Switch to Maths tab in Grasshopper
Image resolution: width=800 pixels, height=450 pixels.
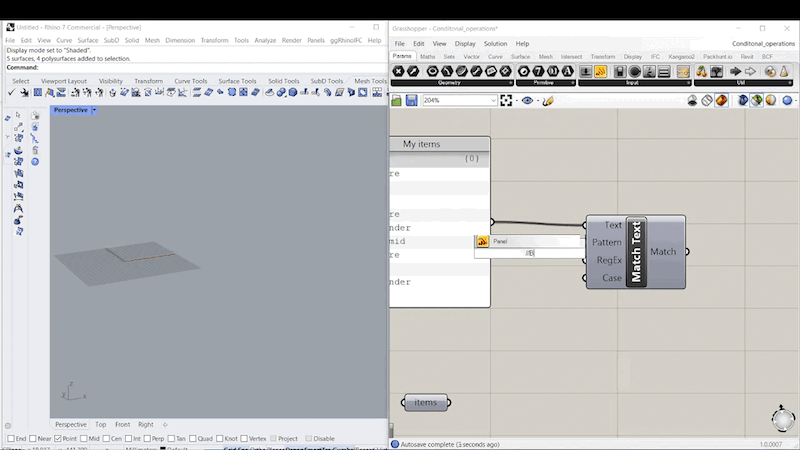pos(428,57)
